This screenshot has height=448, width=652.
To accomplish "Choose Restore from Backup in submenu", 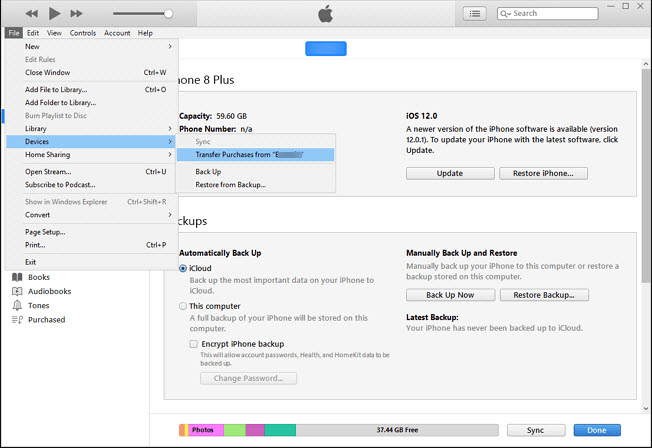I will 255,185.
